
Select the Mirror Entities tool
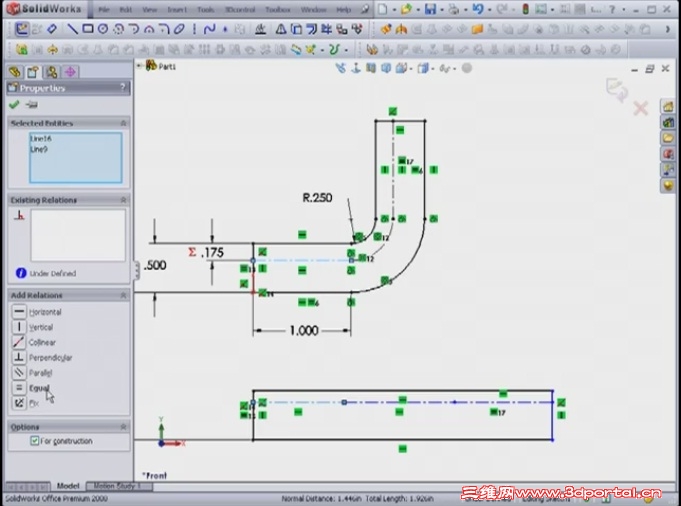(x=281, y=29)
